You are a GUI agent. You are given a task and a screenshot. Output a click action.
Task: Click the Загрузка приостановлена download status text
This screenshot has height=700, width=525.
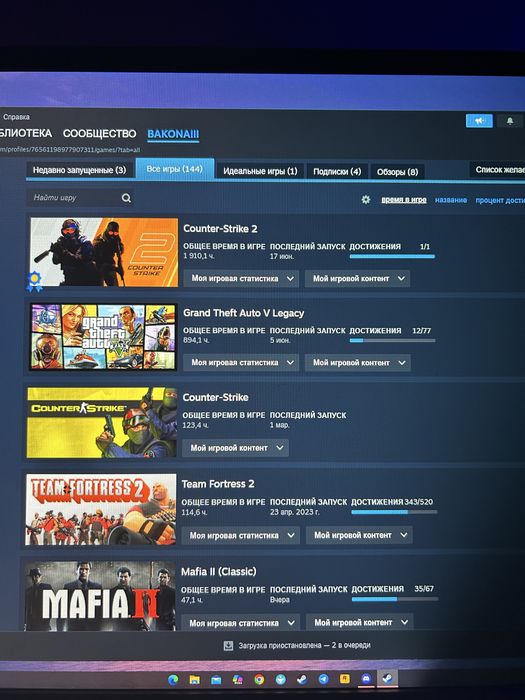pos(304,646)
